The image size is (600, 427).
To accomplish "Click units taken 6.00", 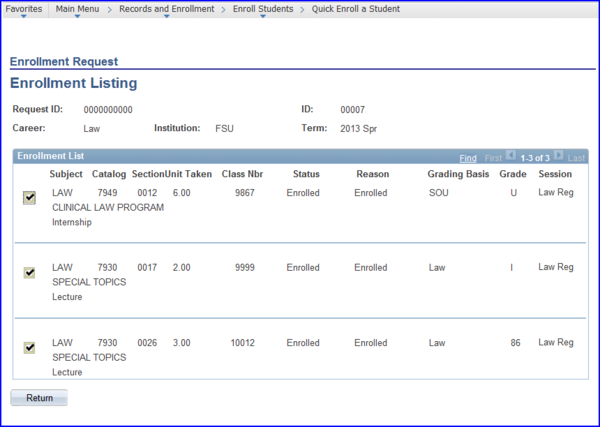I will (181, 193).
